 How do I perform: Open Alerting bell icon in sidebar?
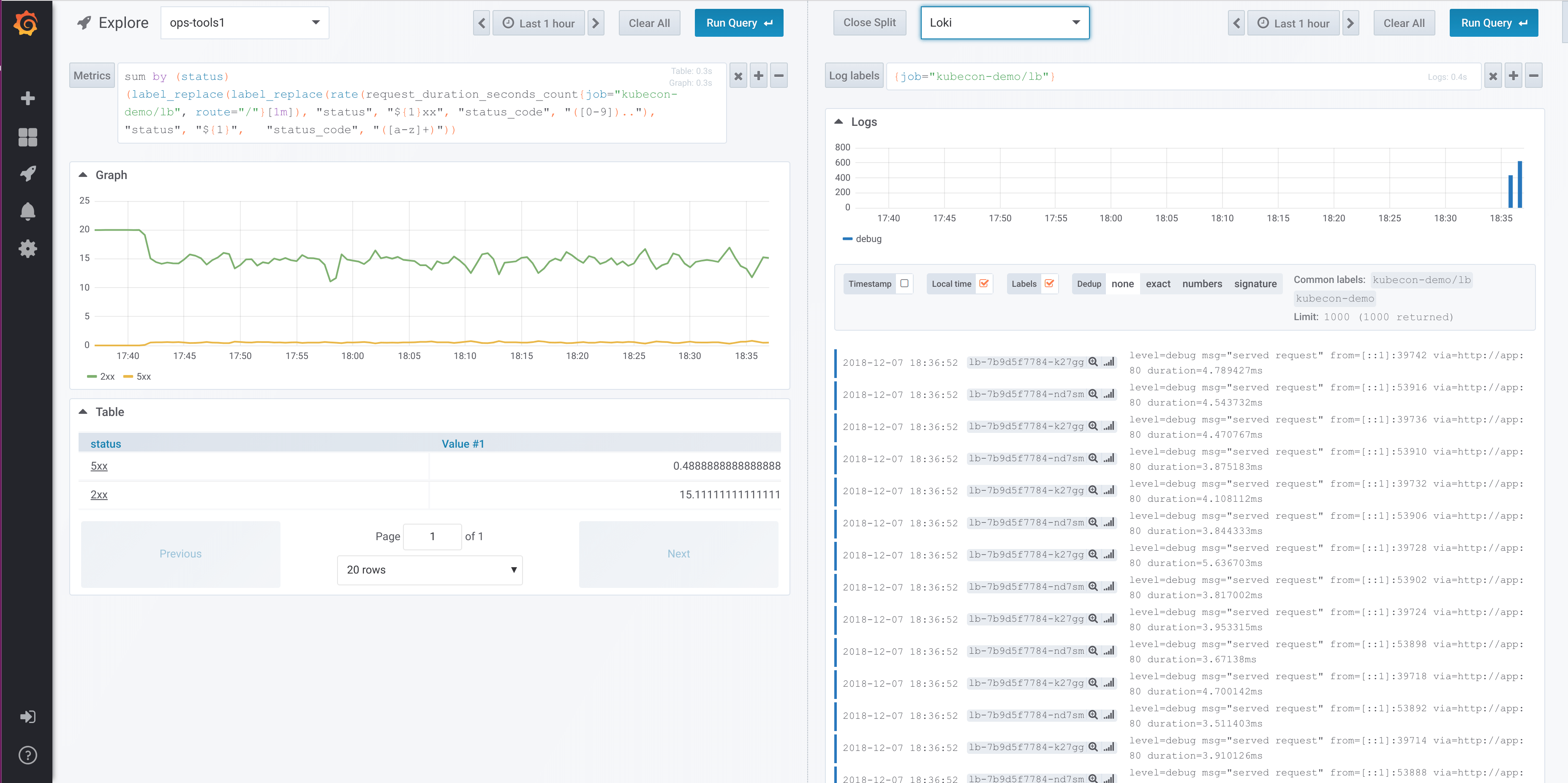27,211
